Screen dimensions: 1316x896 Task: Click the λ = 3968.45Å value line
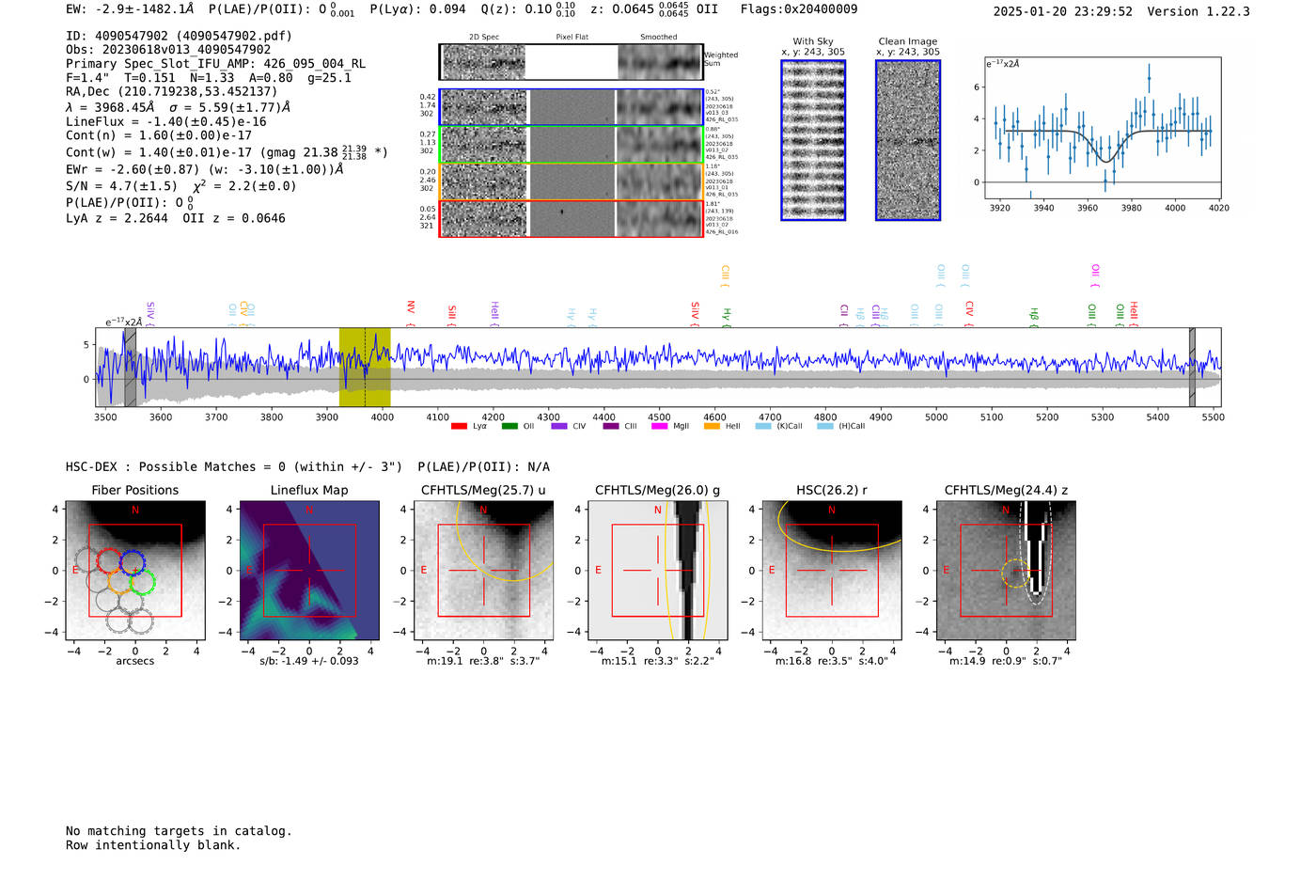point(178,107)
